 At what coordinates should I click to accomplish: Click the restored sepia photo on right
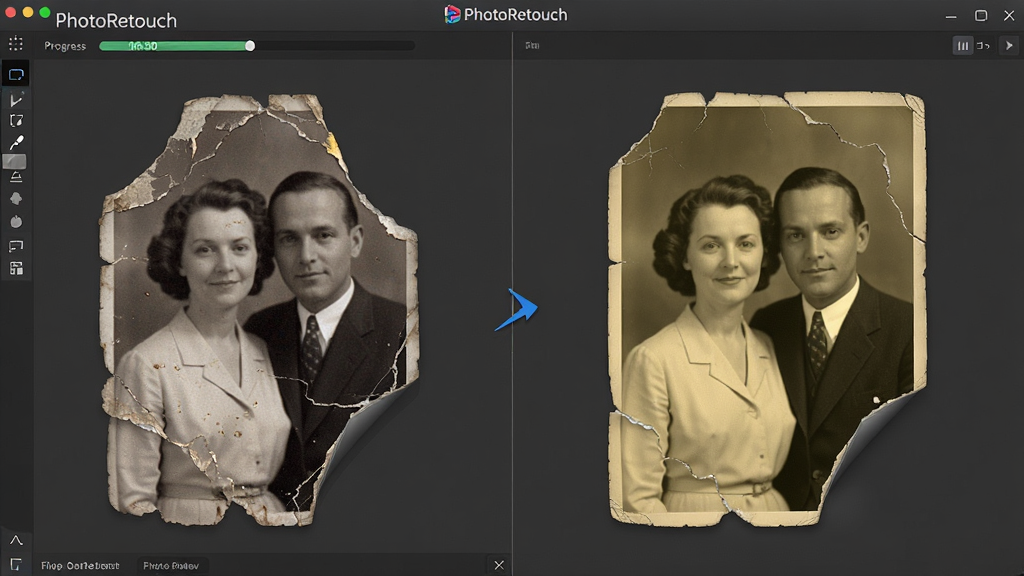pyautogui.click(x=767, y=308)
